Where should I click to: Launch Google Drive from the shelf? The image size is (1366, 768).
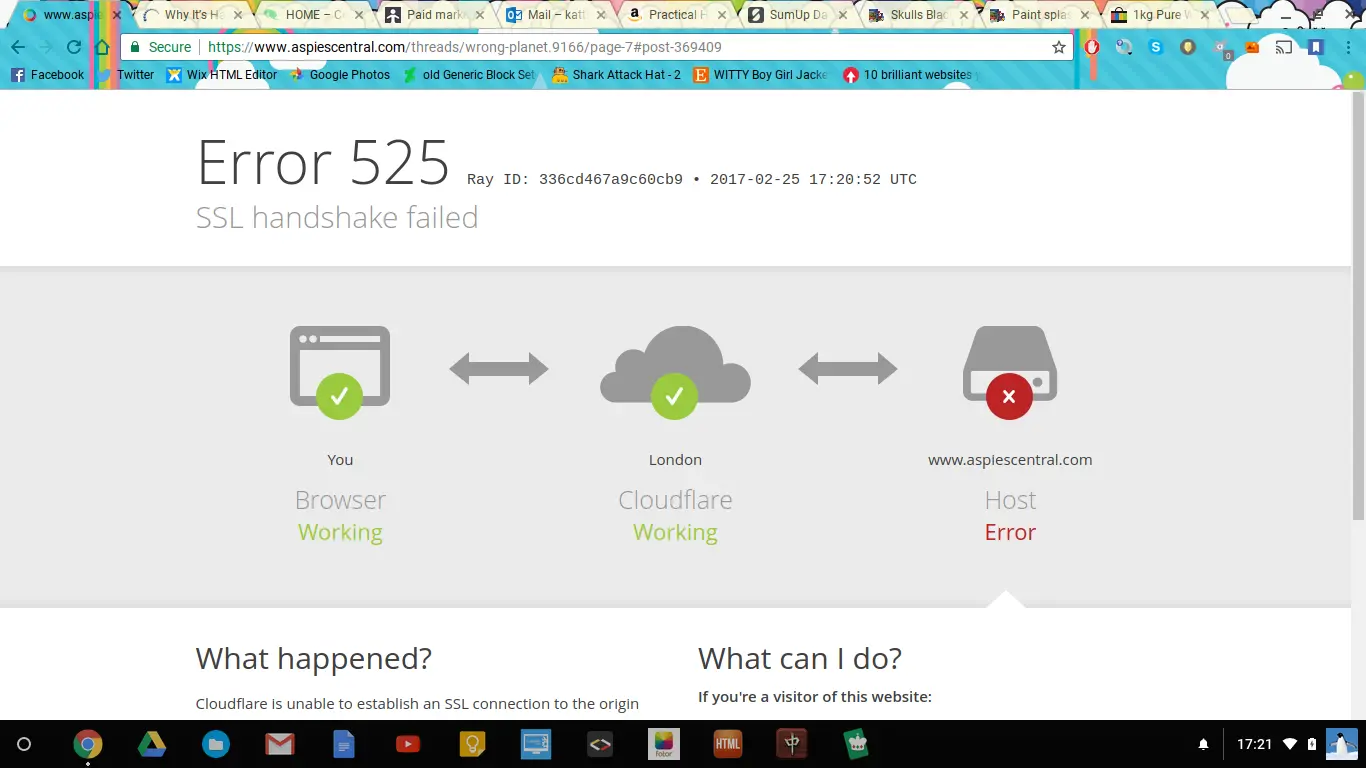152,744
